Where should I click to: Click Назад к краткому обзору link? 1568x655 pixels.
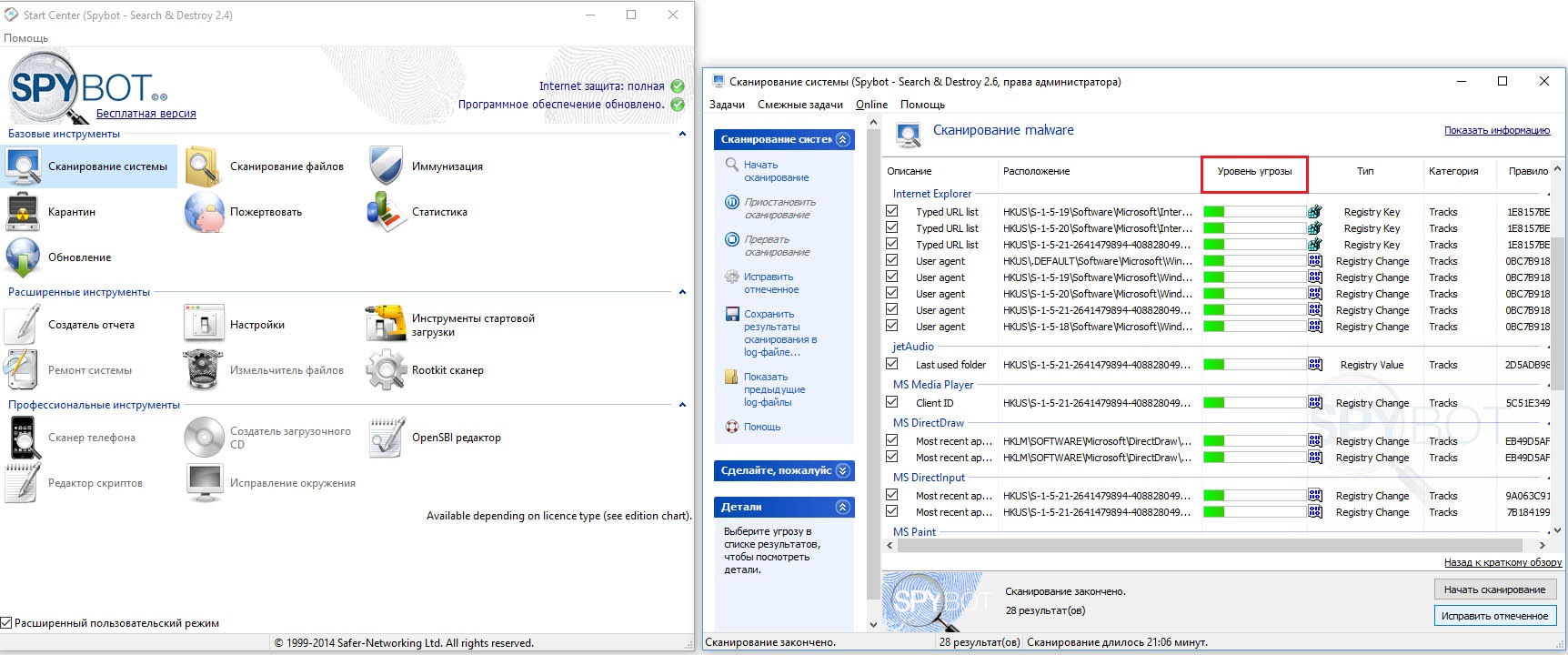(1503, 562)
